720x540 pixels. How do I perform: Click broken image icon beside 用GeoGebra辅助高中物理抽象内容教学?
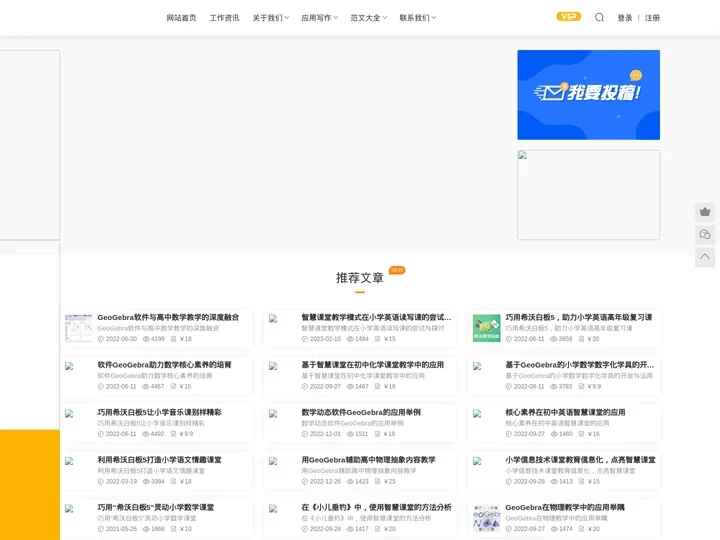click(x=273, y=461)
